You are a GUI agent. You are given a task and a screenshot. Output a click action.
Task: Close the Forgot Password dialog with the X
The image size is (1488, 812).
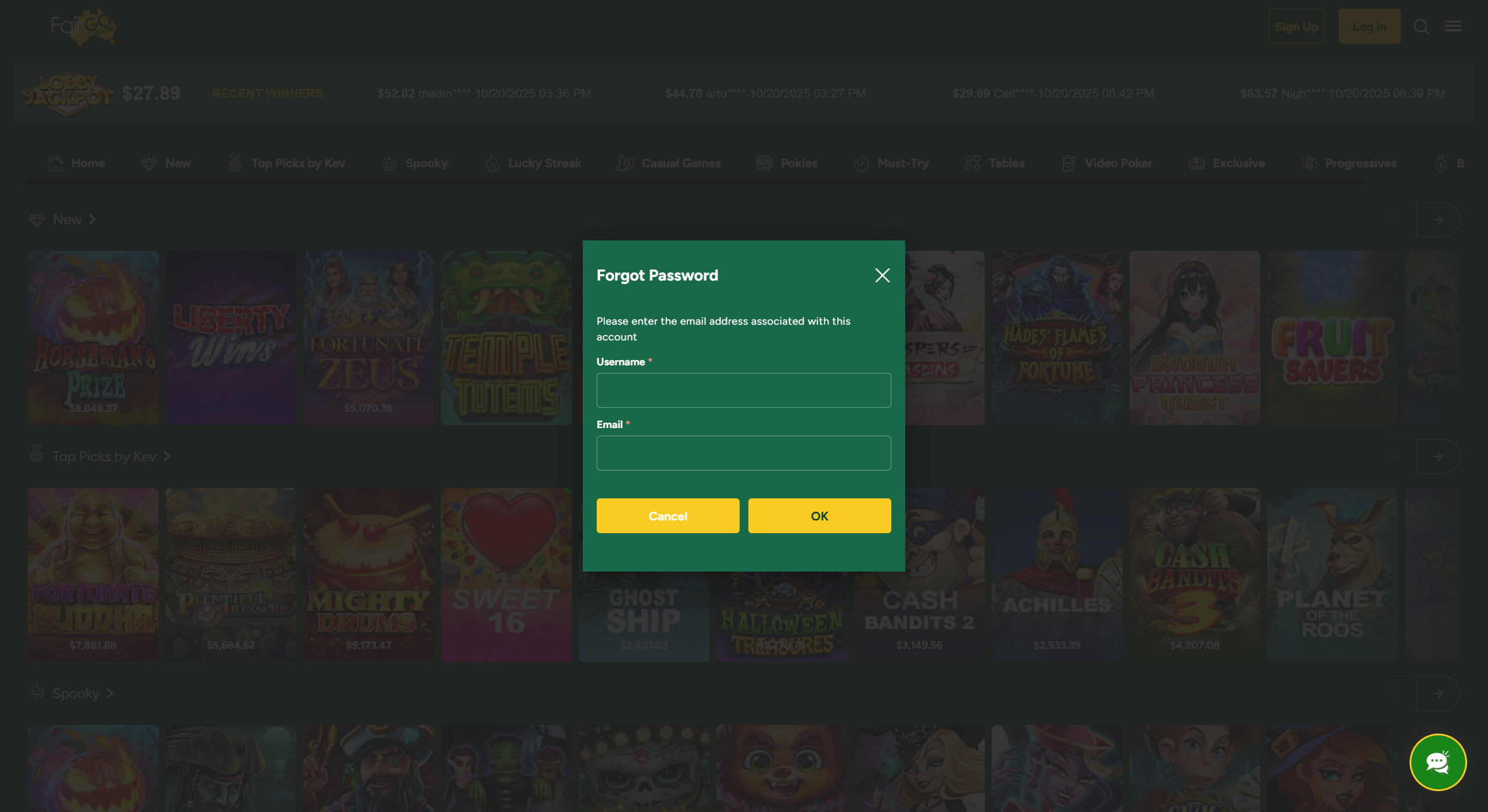[882, 275]
